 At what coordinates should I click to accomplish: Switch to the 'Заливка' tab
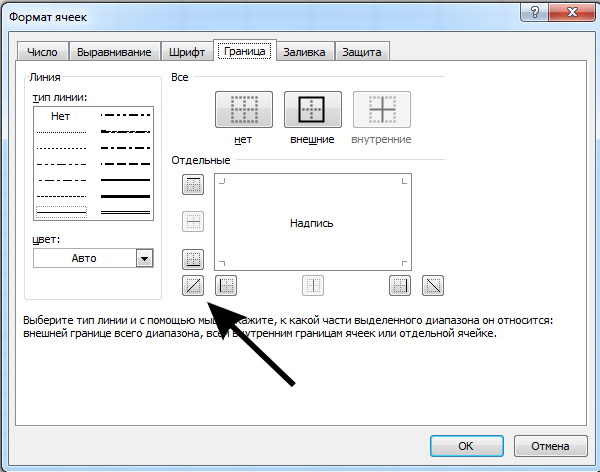tap(304, 52)
